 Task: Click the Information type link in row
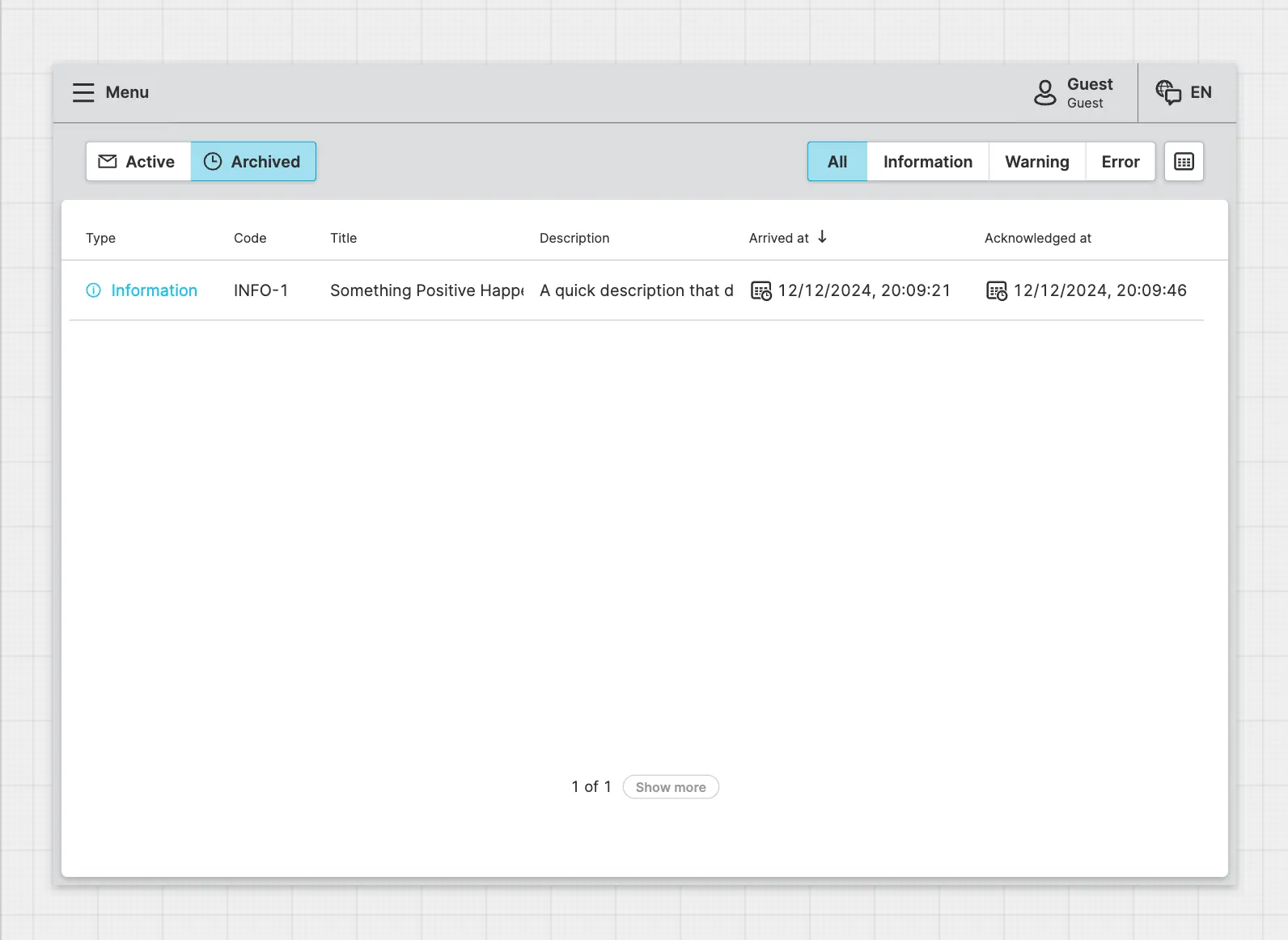[154, 290]
